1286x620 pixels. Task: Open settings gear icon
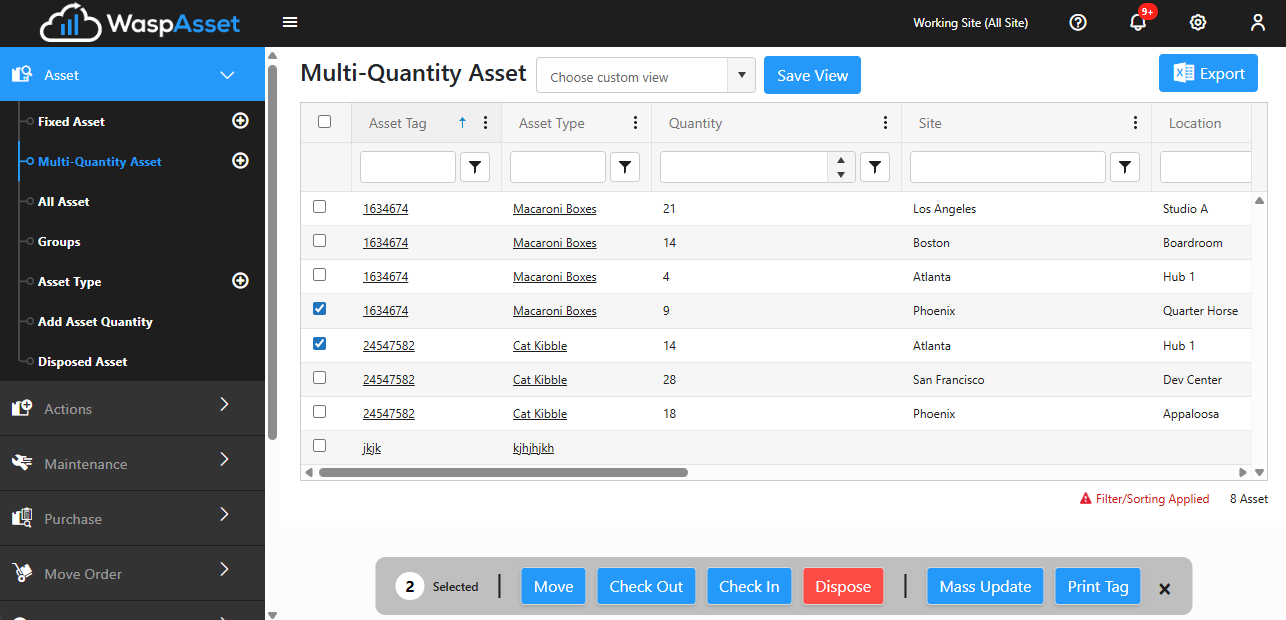point(1198,22)
